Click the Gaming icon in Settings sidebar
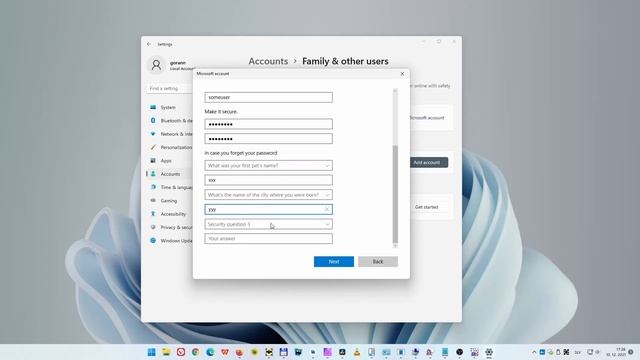Viewport: 640px width, 360px height. tap(153, 200)
